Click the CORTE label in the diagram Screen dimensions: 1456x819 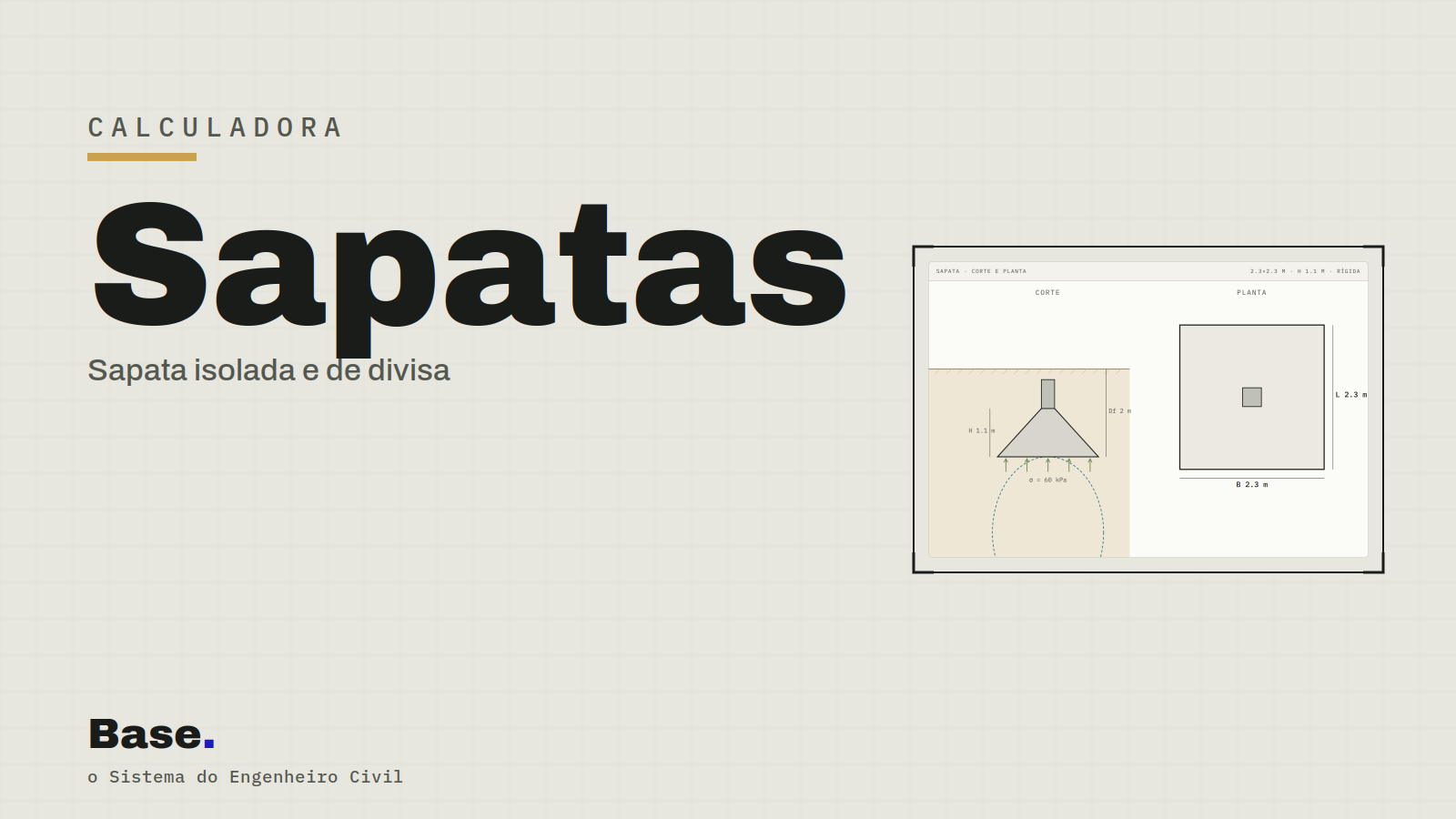coord(1047,293)
